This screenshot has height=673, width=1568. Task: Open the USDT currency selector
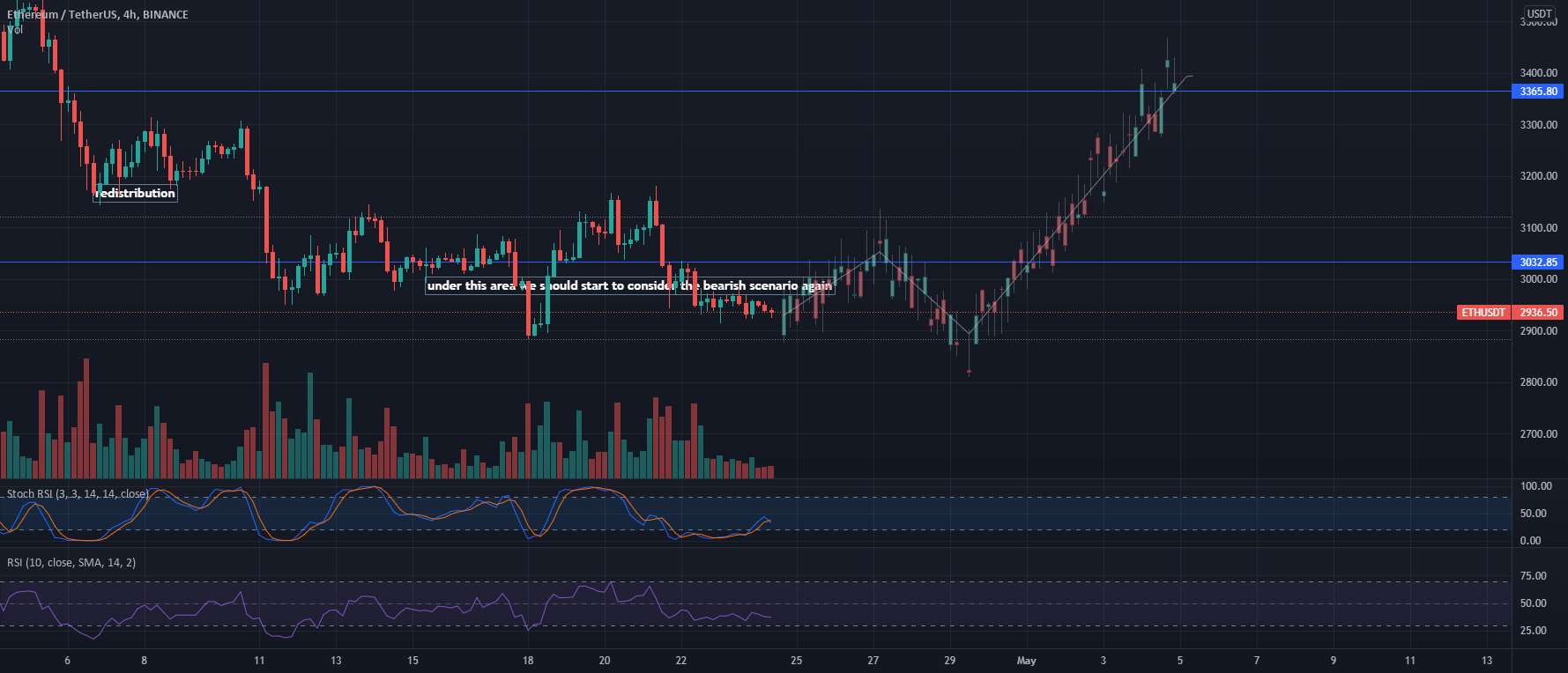point(1540,13)
